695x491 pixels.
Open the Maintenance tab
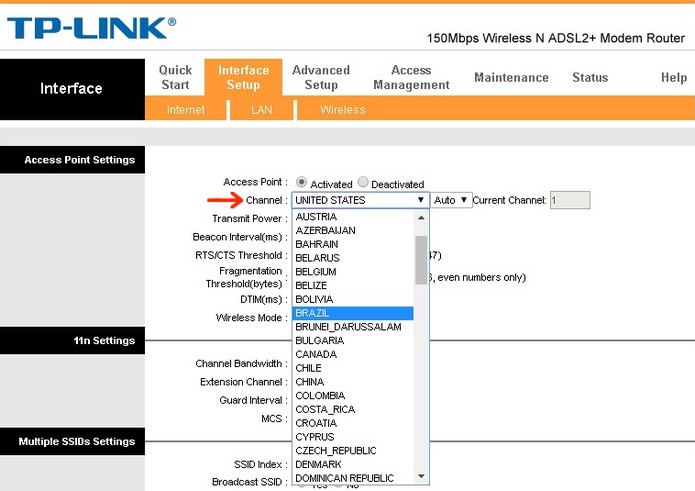click(x=511, y=78)
